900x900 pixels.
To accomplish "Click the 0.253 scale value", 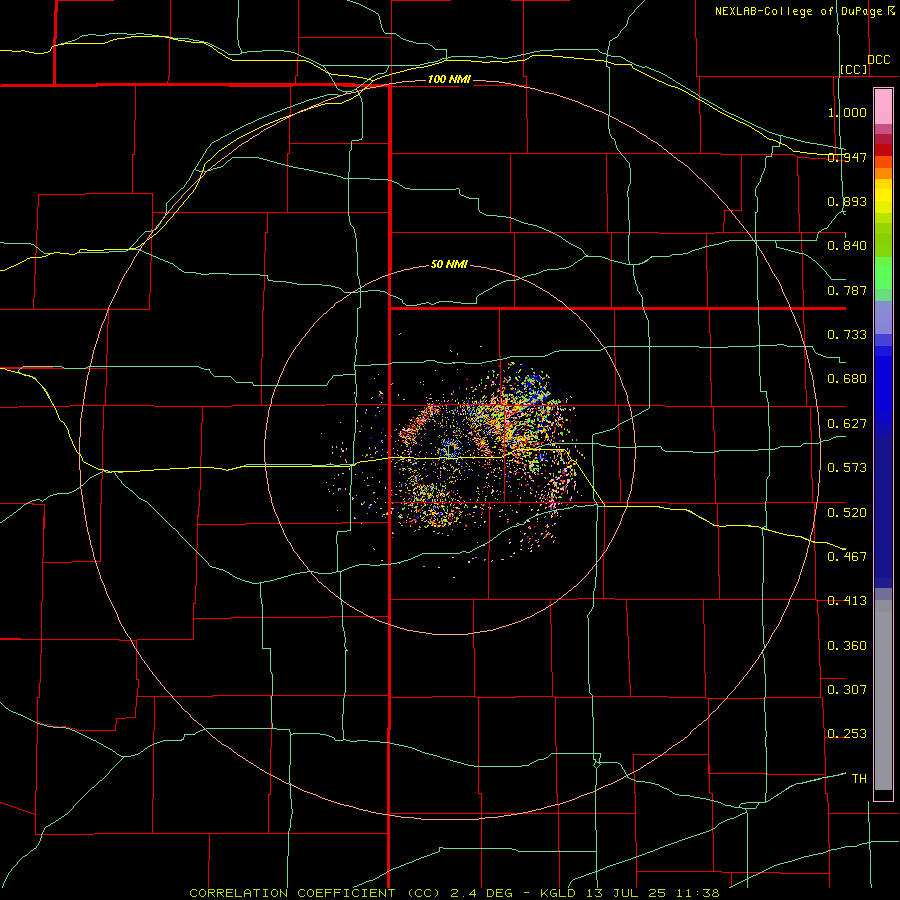I will click(847, 734).
